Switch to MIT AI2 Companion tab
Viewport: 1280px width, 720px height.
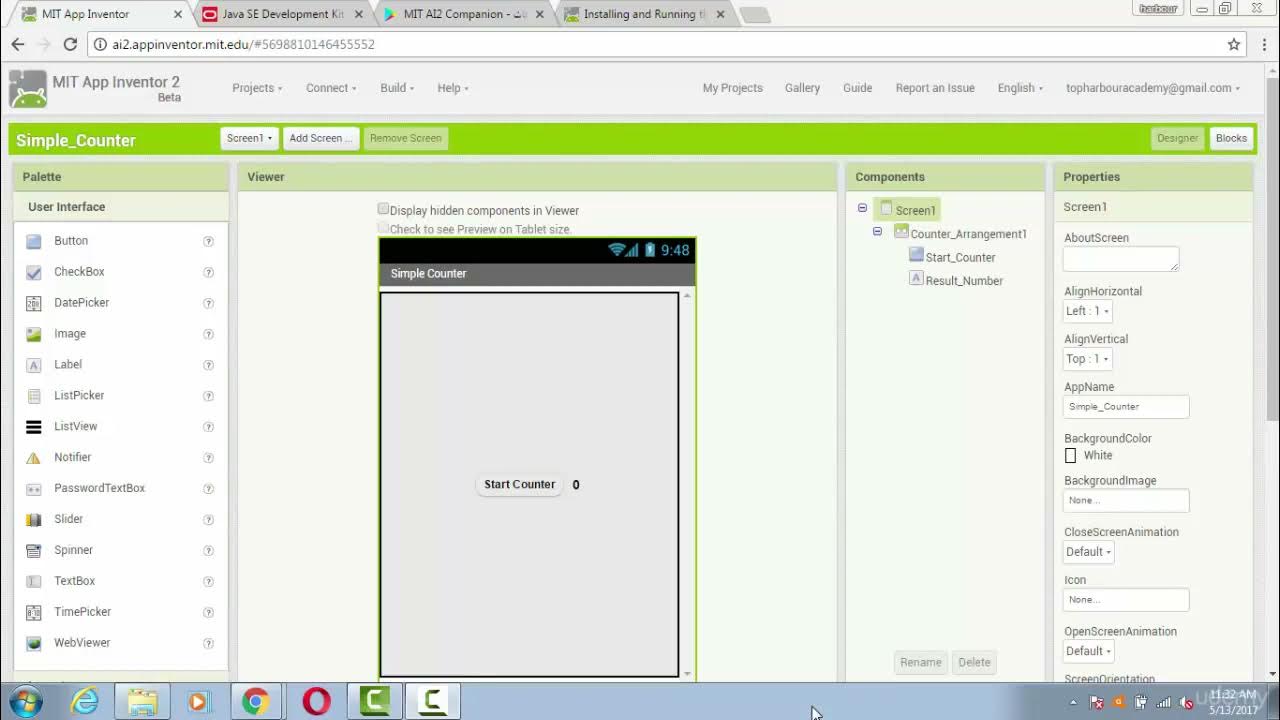464,14
